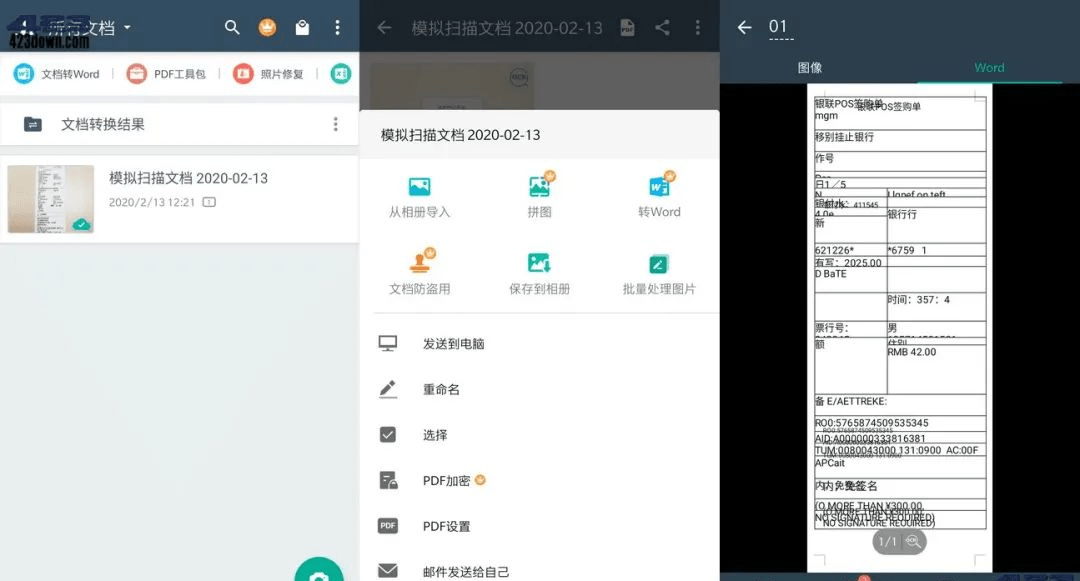Screen dimensions: 1080x581
Task: Choose 文档防盗用 watermark option
Action: pyautogui.click(x=419, y=273)
